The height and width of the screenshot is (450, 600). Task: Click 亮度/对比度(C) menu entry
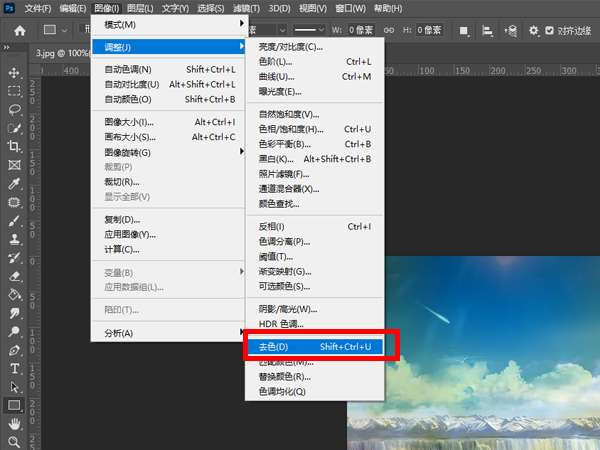[291, 46]
